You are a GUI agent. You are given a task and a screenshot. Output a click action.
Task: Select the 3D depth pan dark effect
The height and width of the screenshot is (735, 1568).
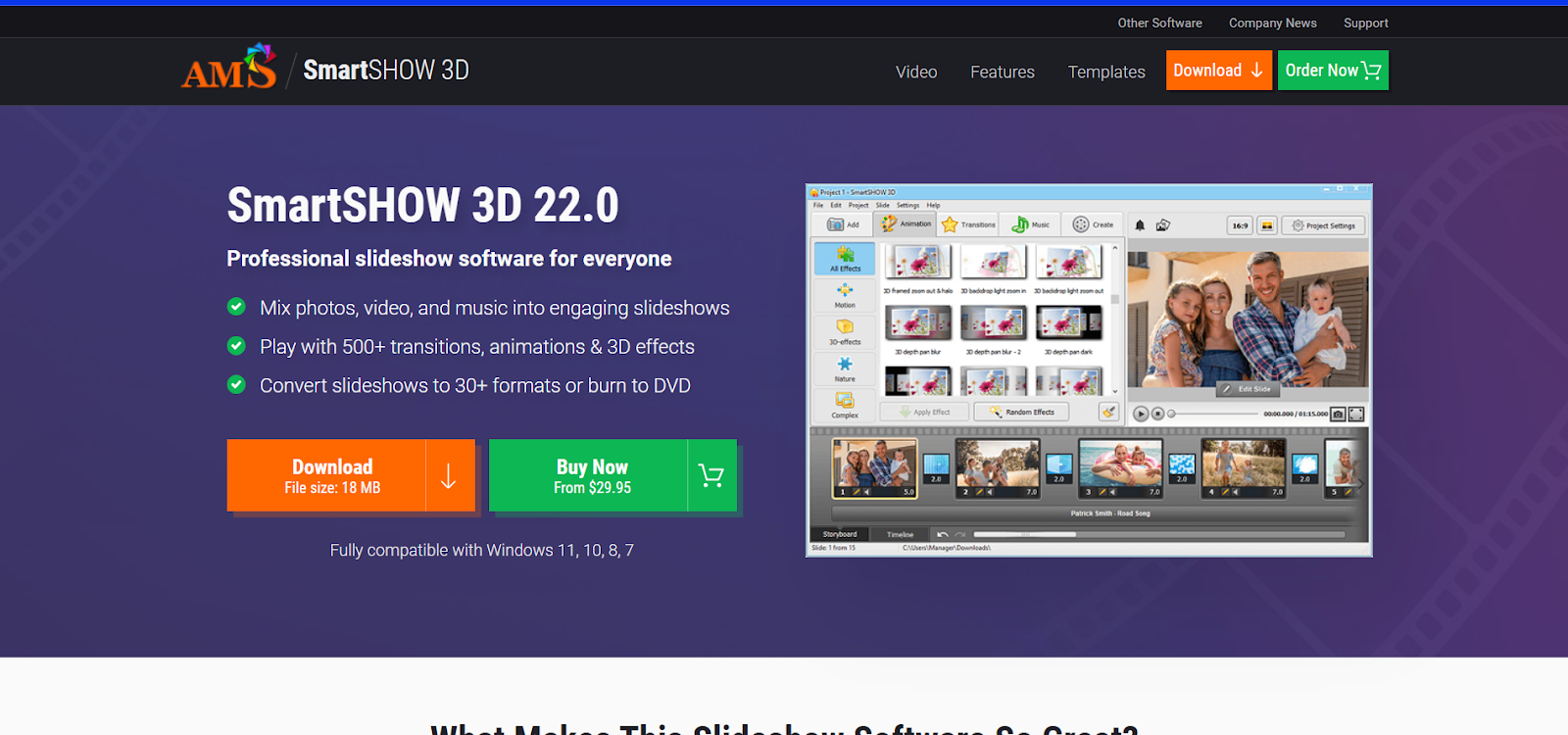(x=1068, y=329)
